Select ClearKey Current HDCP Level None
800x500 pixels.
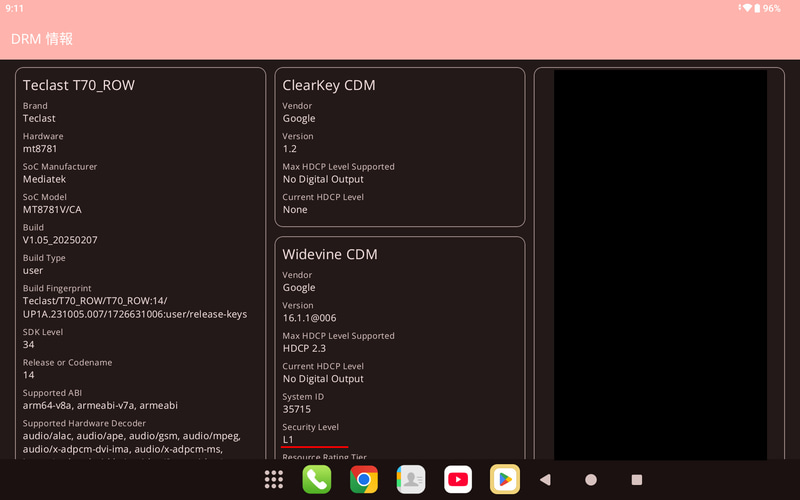click(295, 210)
